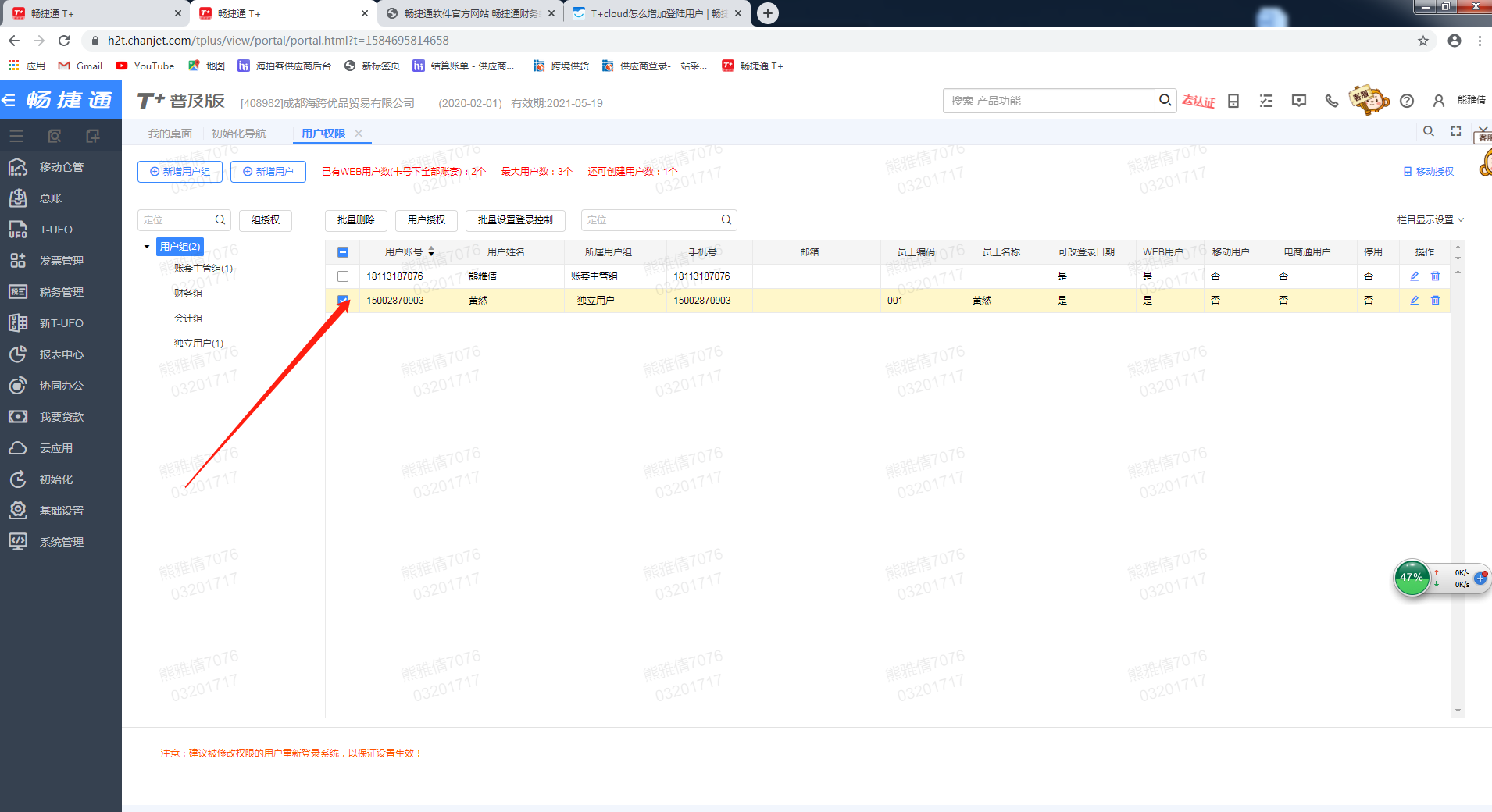Open 移动仓管 in the sidebar
Viewport: 1492px width, 812px height.
(61, 167)
